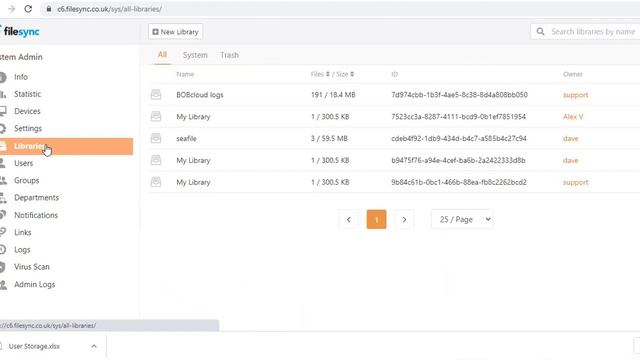The width and height of the screenshot is (640, 360).
Task: Open User Storage.xlsx in downloads bar
Action: pos(34,346)
